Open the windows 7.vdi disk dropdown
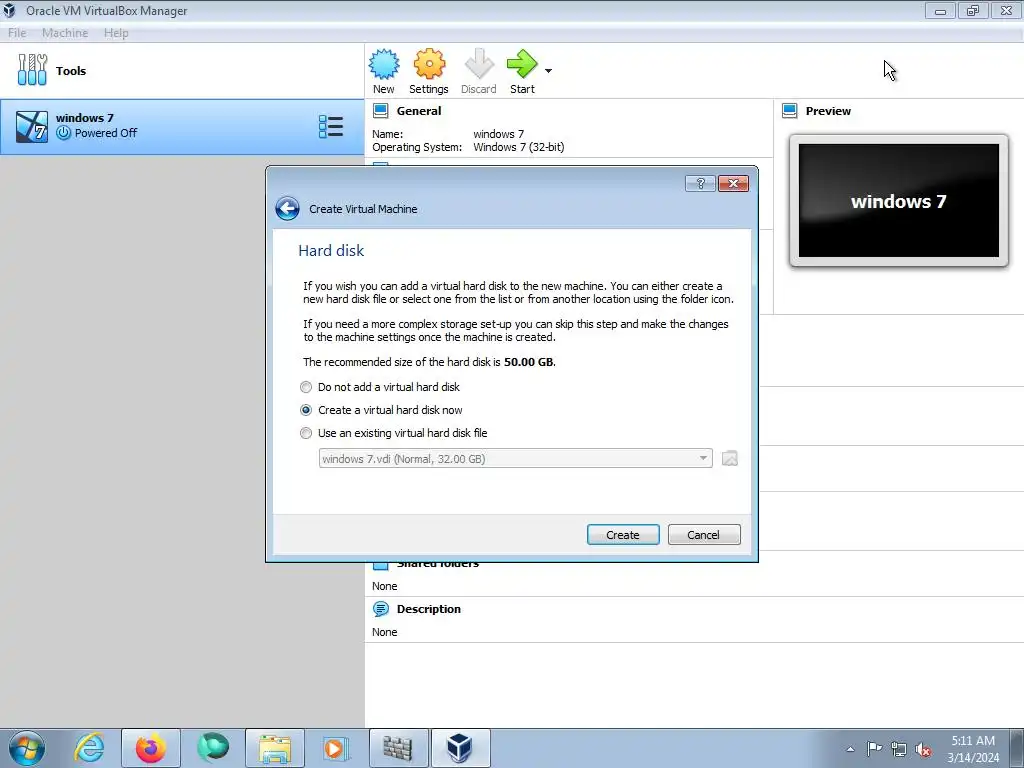1024x768 pixels. [515, 458]
